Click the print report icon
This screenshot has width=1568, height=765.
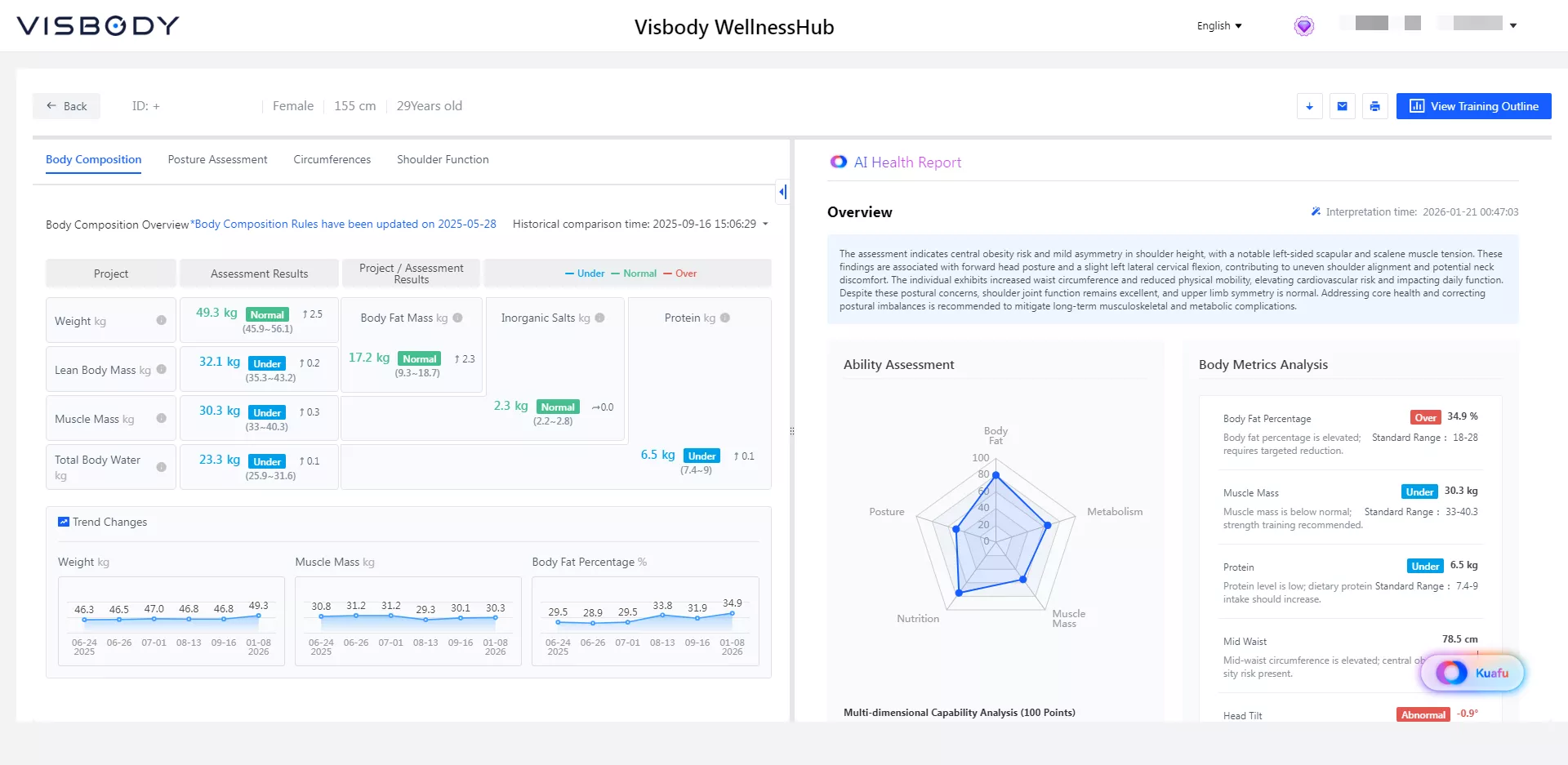(1374, 106)
